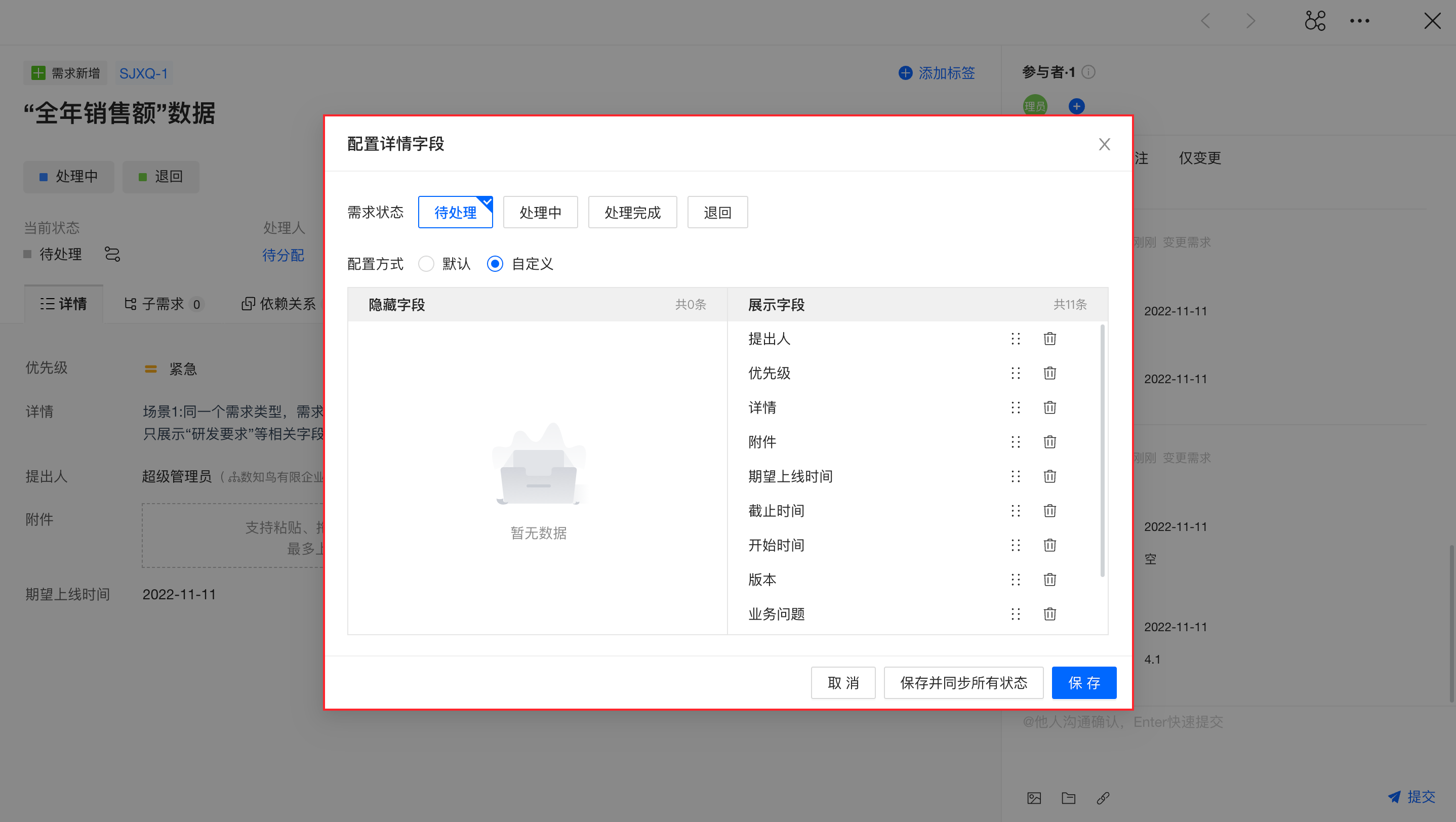Click the 取消 button
1456x822 pixels.
(x=843, y=682)
